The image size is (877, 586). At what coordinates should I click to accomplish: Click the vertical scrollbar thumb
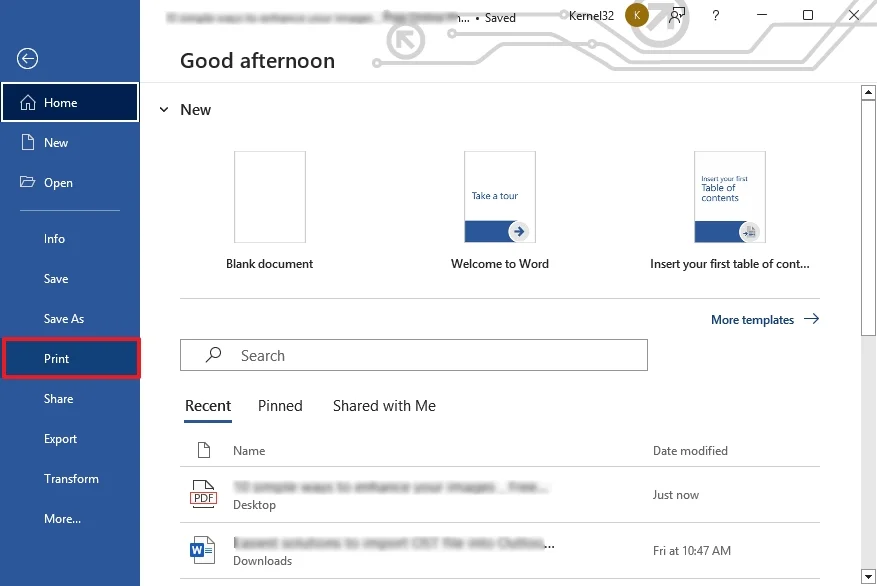pyautogui.click(x=868, y=218)
